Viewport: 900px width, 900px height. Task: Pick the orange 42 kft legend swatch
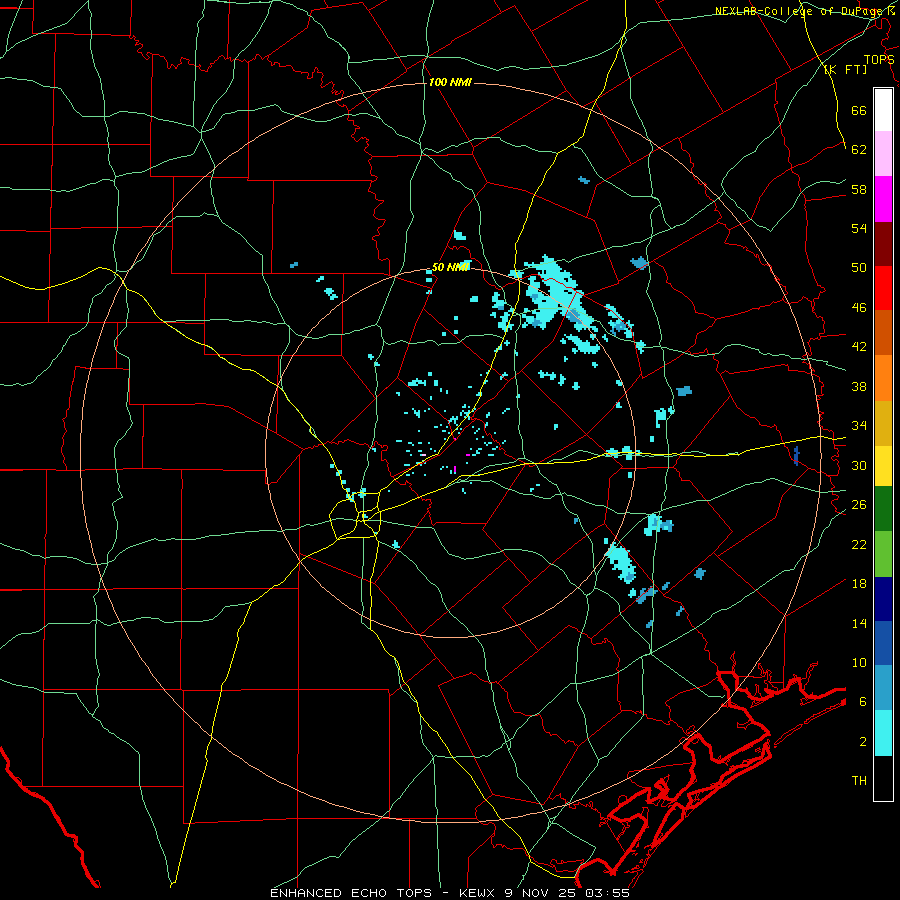(x=883, y=378)
